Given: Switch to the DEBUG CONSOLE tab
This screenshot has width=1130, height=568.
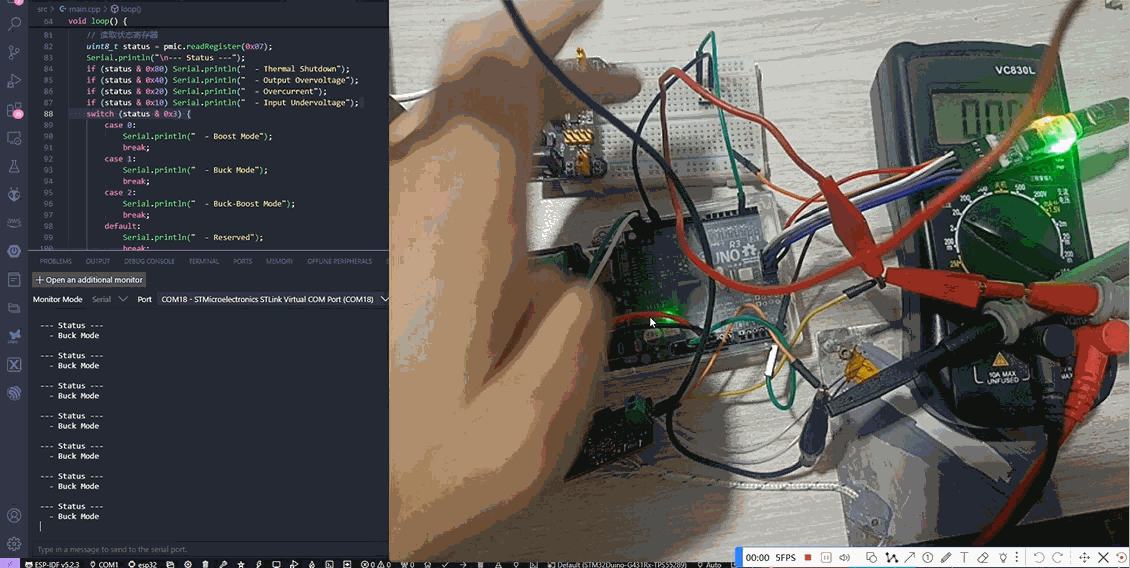Looking at the screenshot, I should click(x=149, y=261).
